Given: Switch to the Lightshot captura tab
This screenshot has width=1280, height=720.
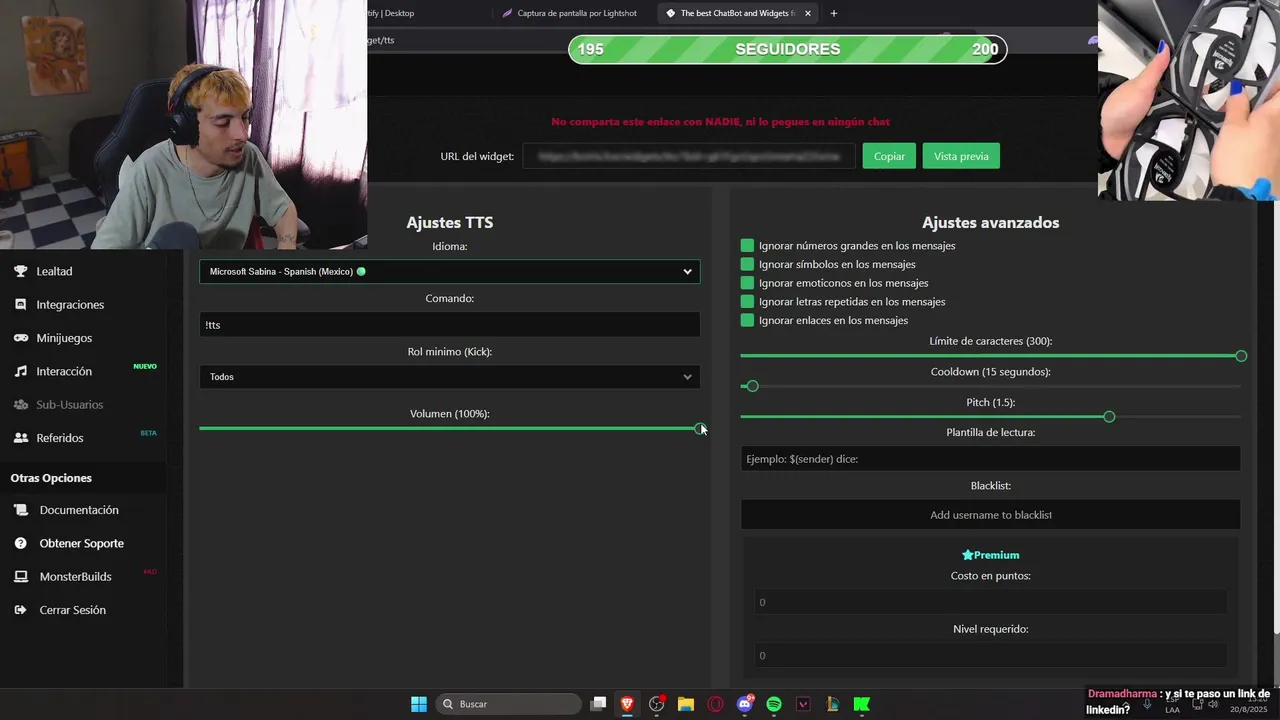Looking at the screenshot, I should (x=571, y=13).
